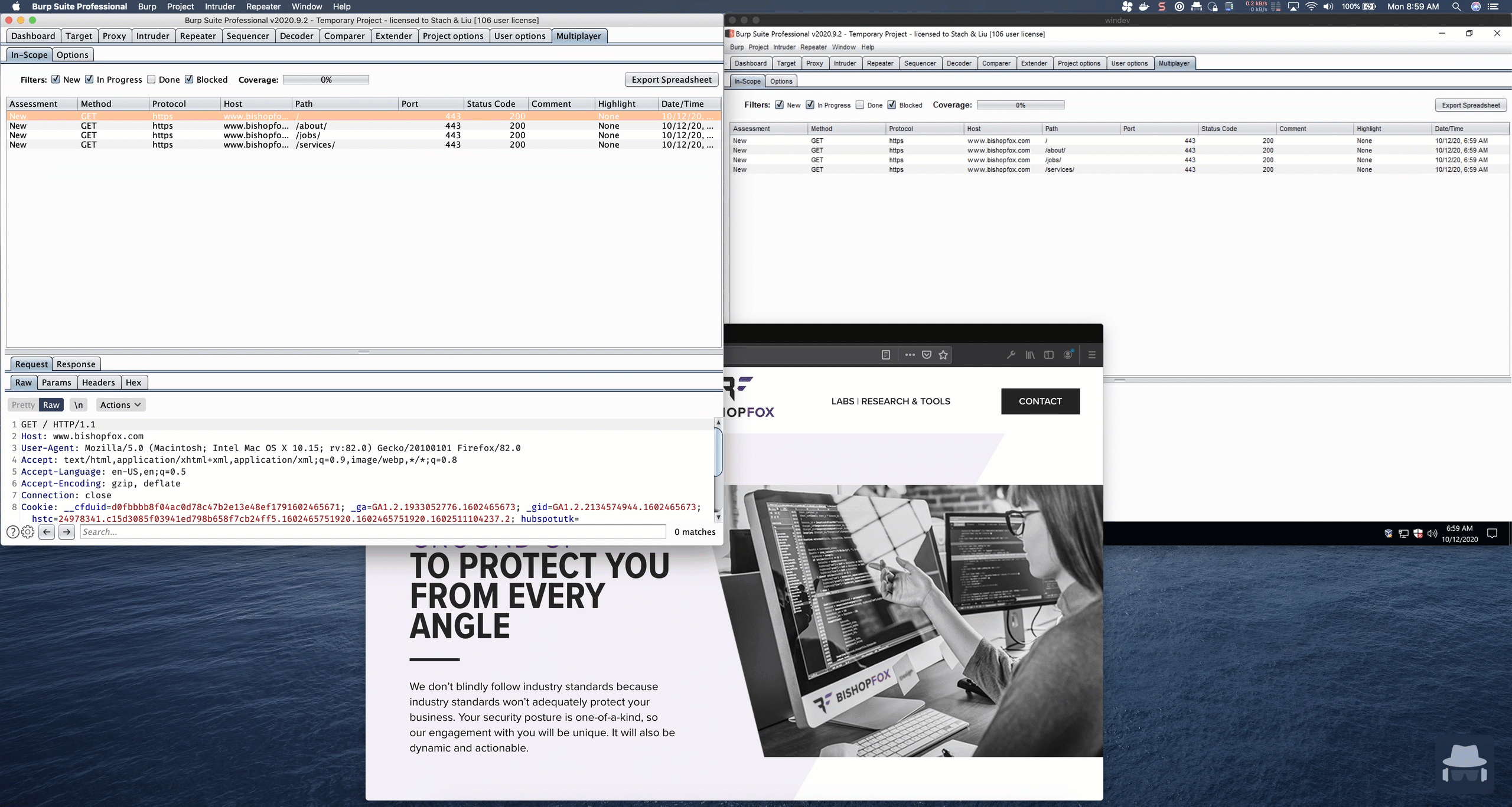This screenshot has height=807, width=1512.
Task: Open Firefox page actions ellipsis menu
Action: tap(910, 355)
